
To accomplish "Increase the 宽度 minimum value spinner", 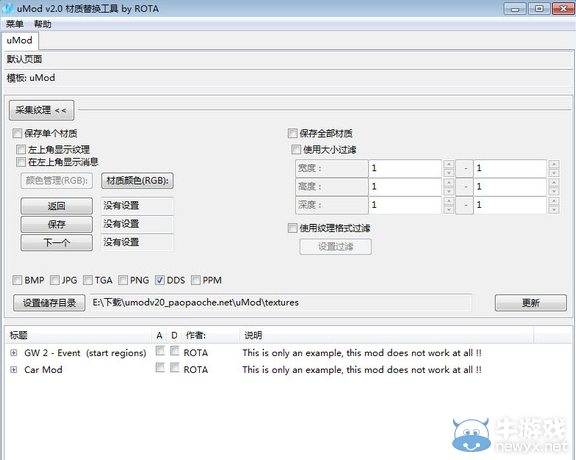I will [x=449, y=164].
